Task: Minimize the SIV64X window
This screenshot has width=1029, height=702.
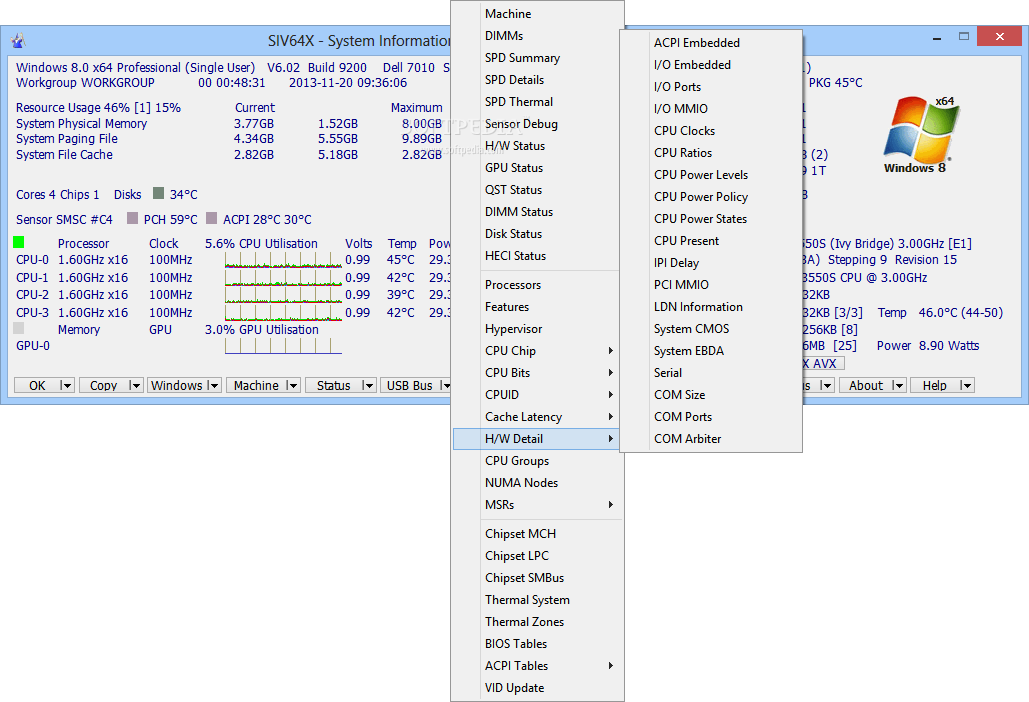Action: click(936, 37)
